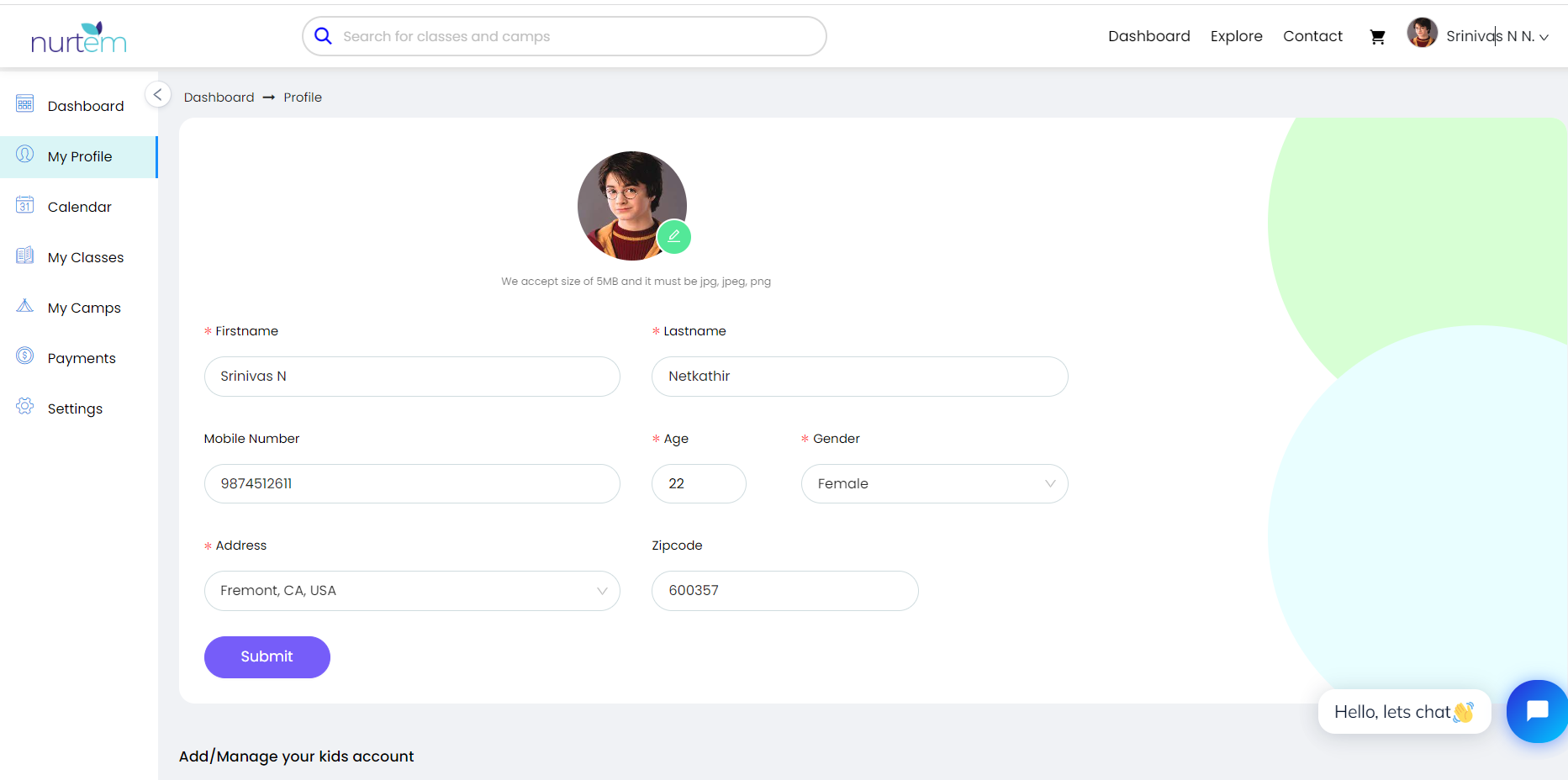
Task: Click the nurtem logo
Action: click(78, 38)
